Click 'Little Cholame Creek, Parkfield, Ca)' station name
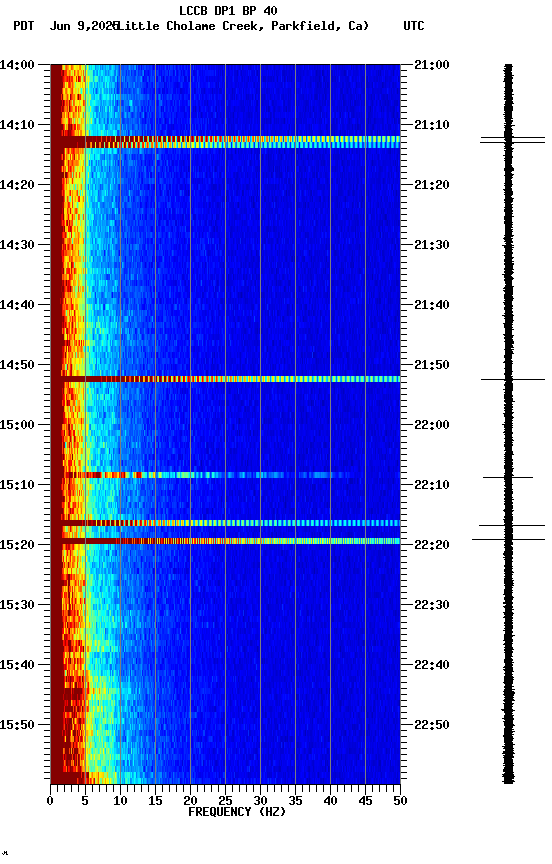This screenshot has height=864, width=552. [x=243, y=26]
